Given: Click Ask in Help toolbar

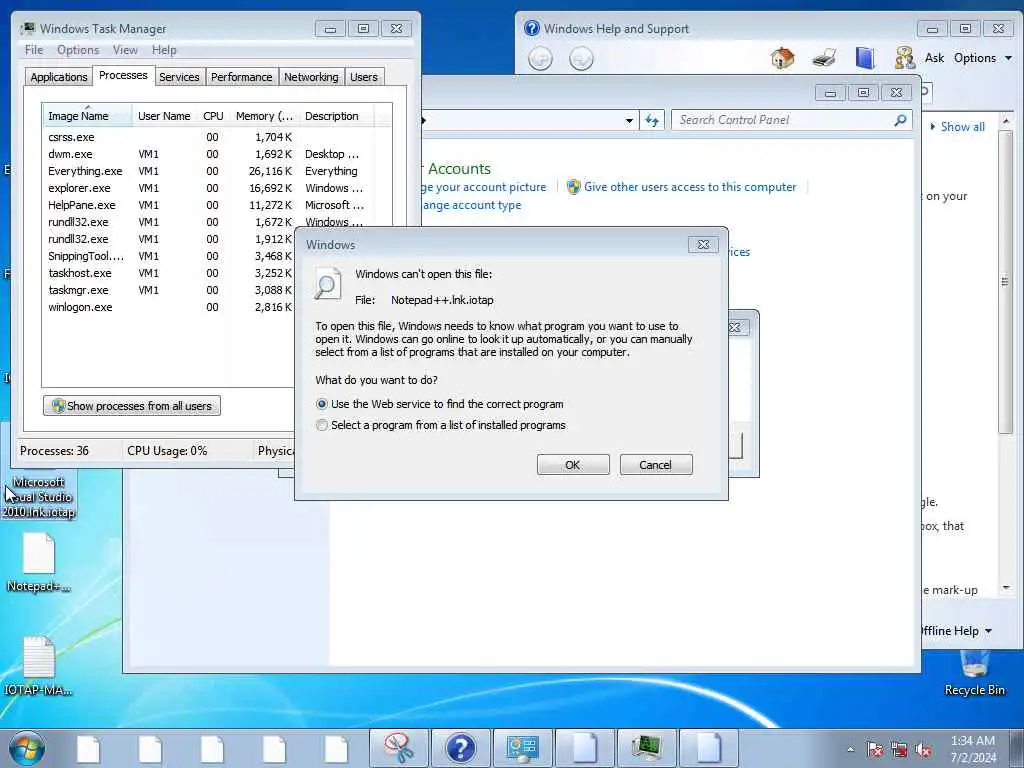Looking at the screenshot, I should point(935,58).
